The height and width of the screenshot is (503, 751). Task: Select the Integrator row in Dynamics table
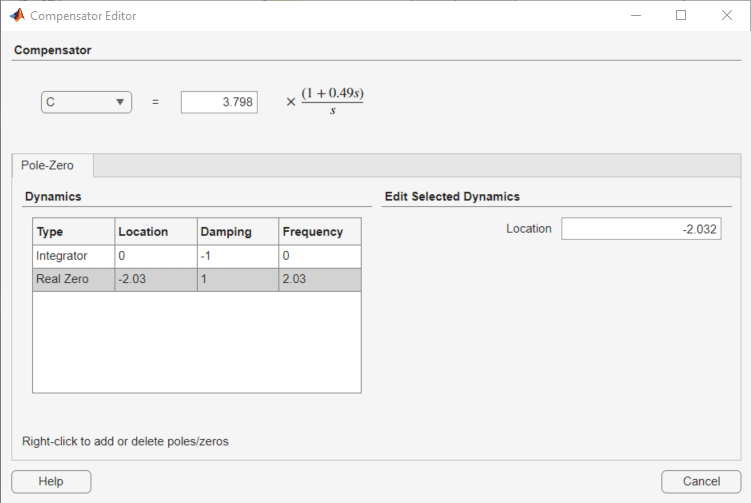click(74, 256)
